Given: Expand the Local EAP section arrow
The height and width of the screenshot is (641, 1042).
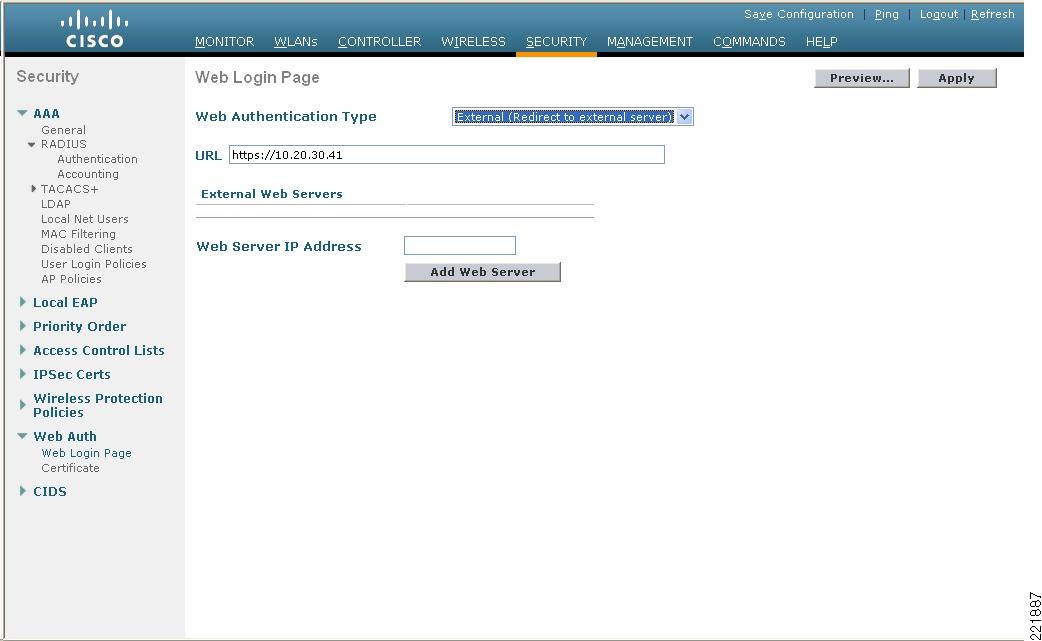Looking at the screenshot, I should click(x=23, y=302).
